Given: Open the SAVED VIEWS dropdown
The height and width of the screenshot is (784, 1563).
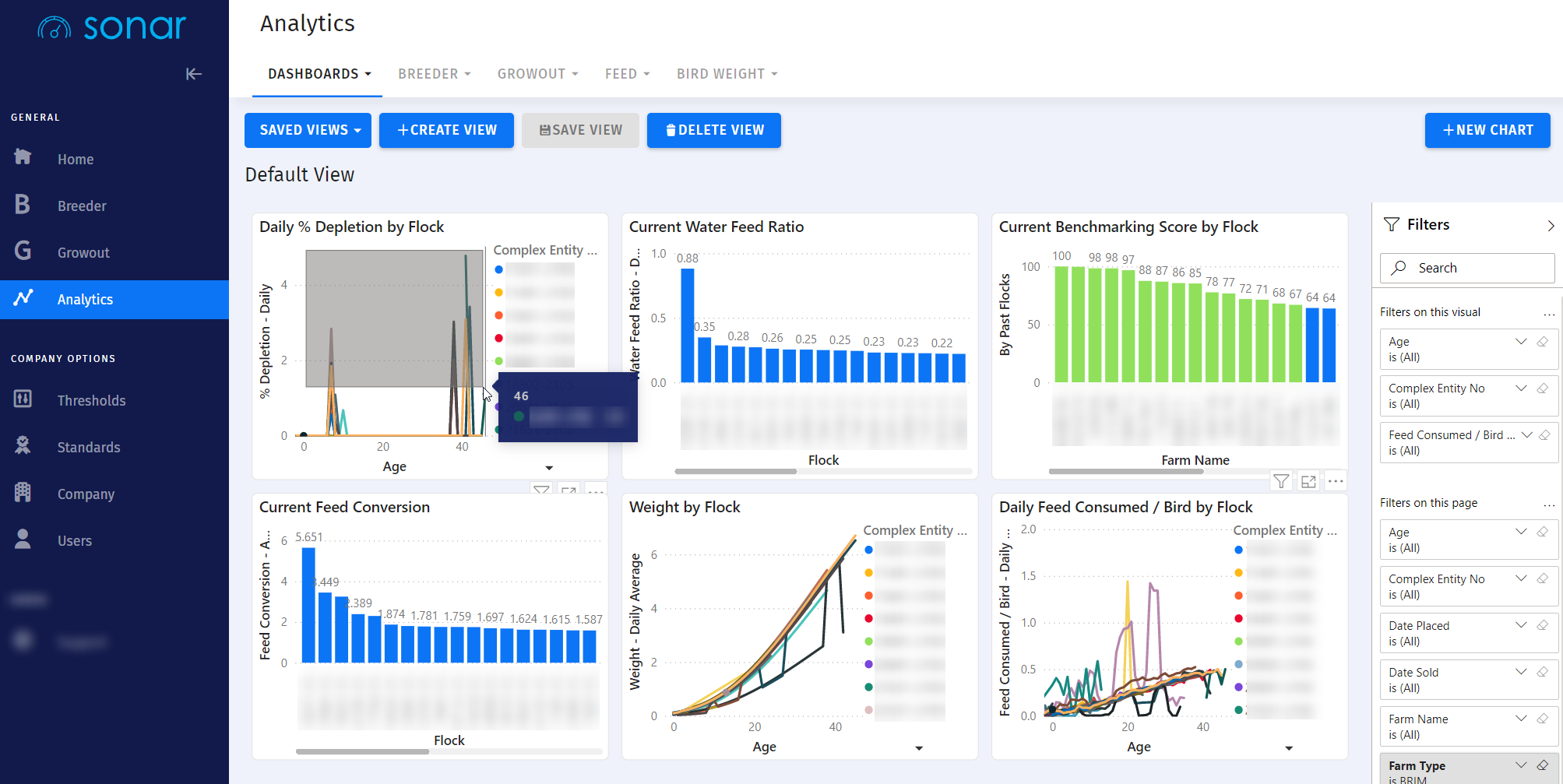Looking at the screenshot, I should point(308,130).
